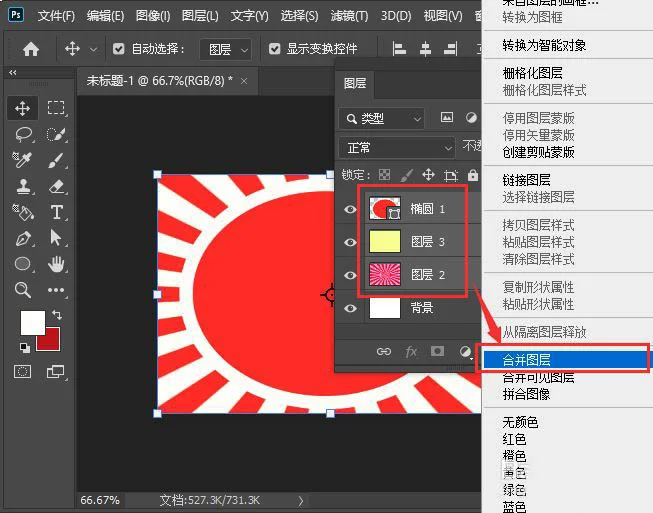Click lock position icon
The image size is (653, 513).
pos(429,175)
